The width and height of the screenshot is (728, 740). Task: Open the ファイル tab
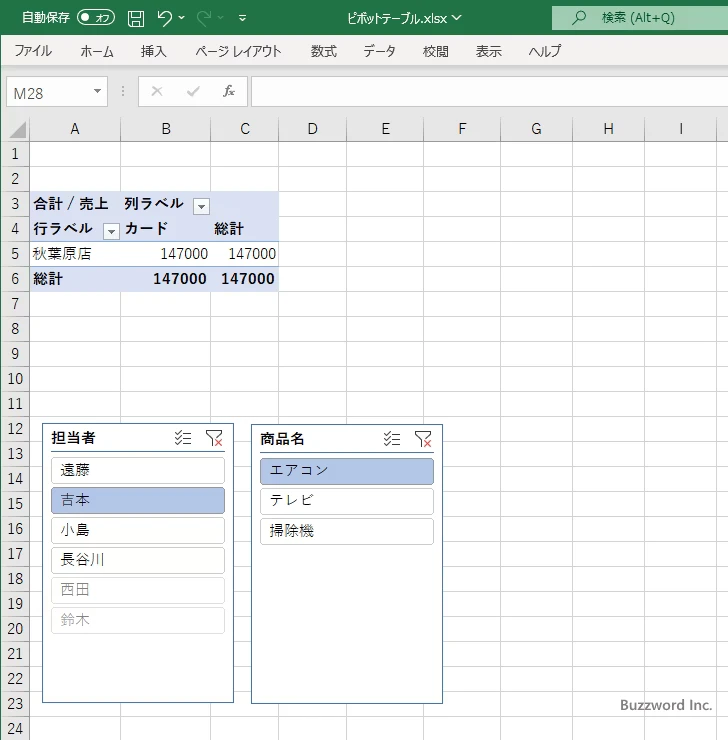[x=33, y=51]
